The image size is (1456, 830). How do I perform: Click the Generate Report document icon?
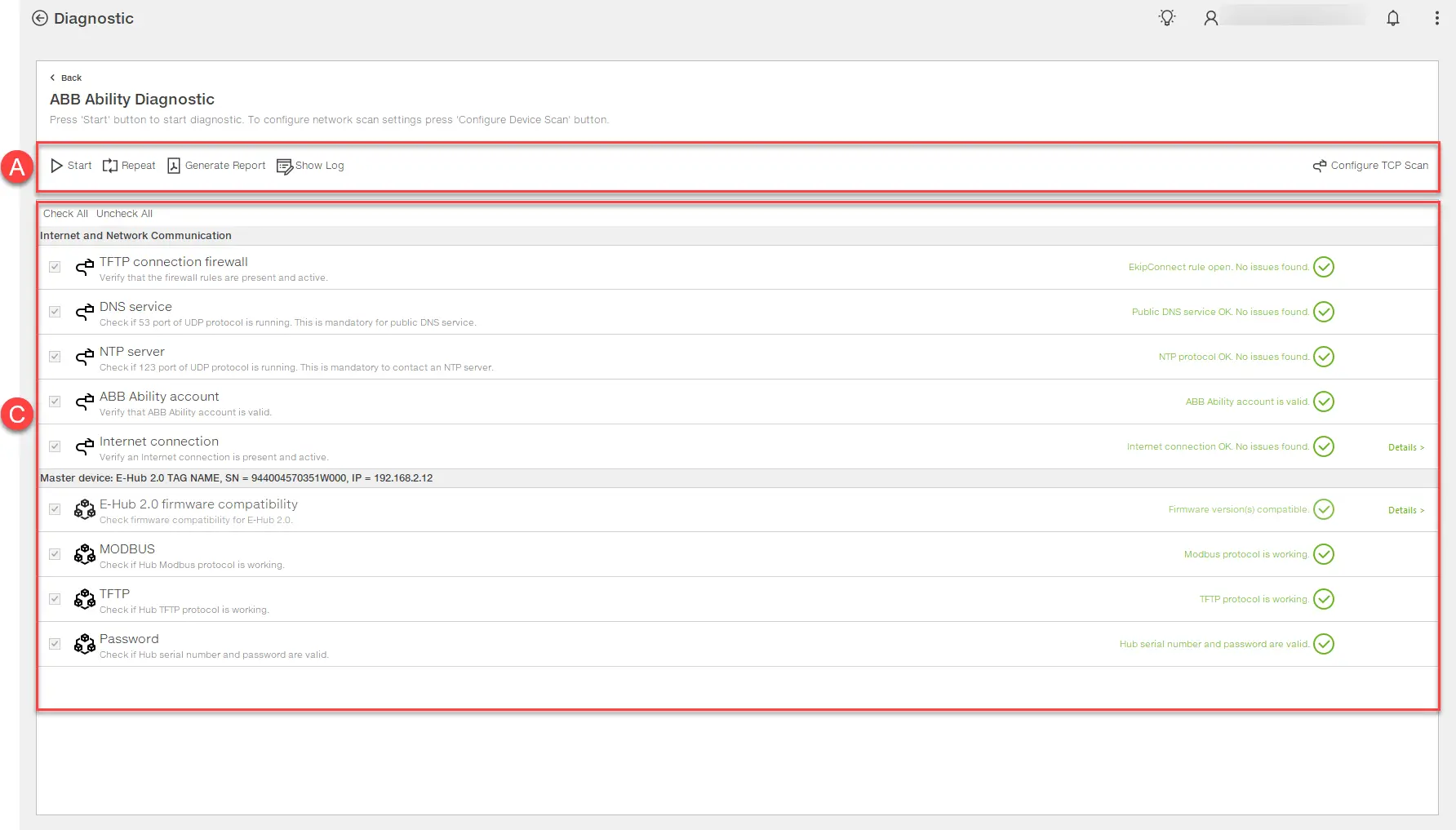click(x=174, y=166)
